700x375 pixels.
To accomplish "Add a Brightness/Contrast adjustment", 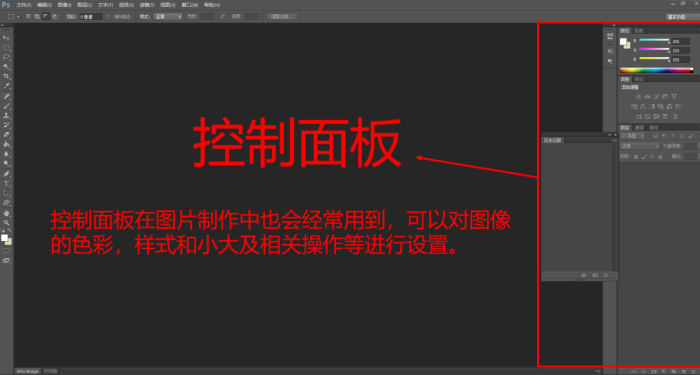I will (x=638, y=96).
